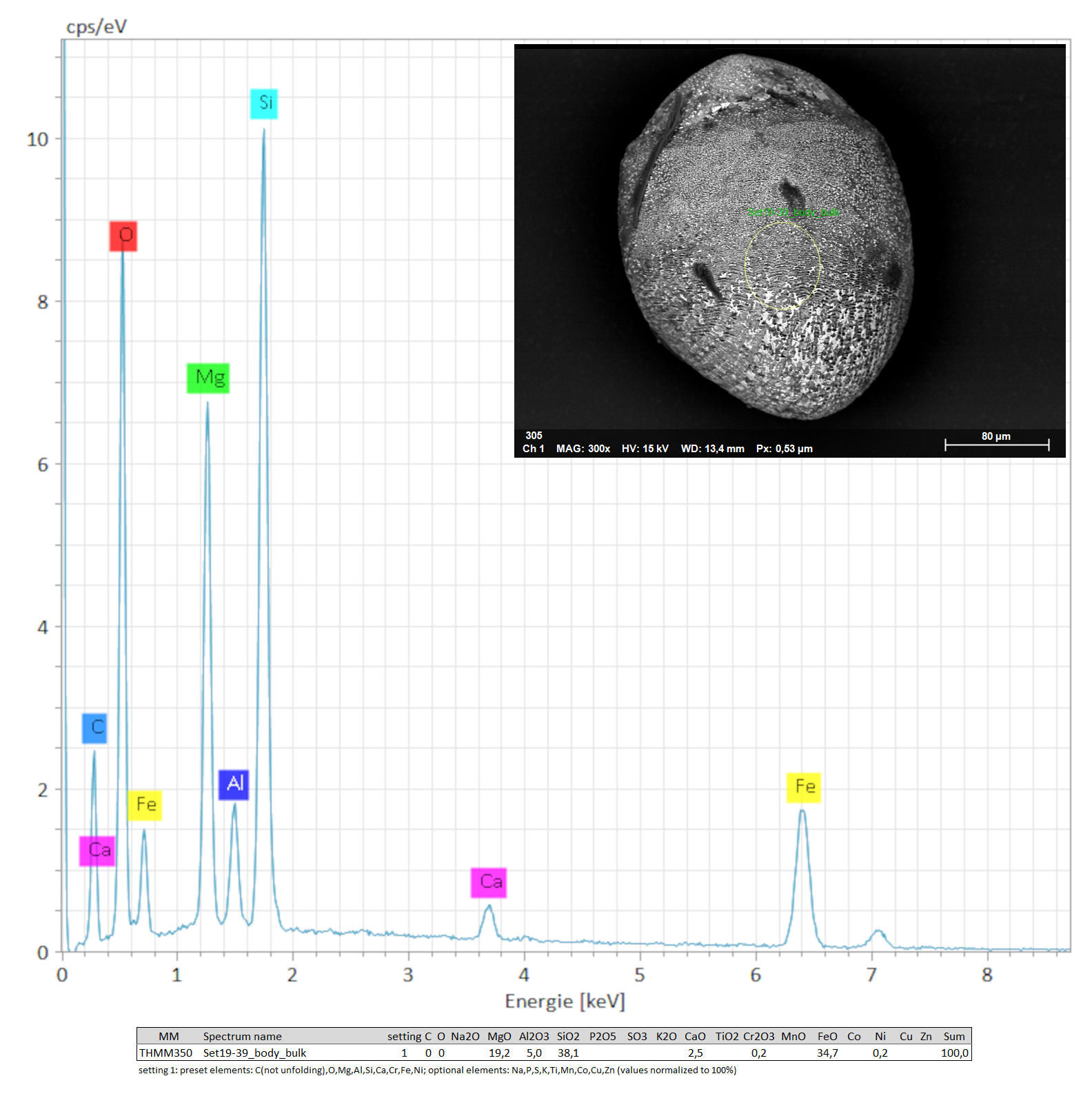Click the Energie [keV] axis title
Image resolution: width=1092 pixels, height=1096 pixels.
pyautogui.click(x=565, y=1001)
